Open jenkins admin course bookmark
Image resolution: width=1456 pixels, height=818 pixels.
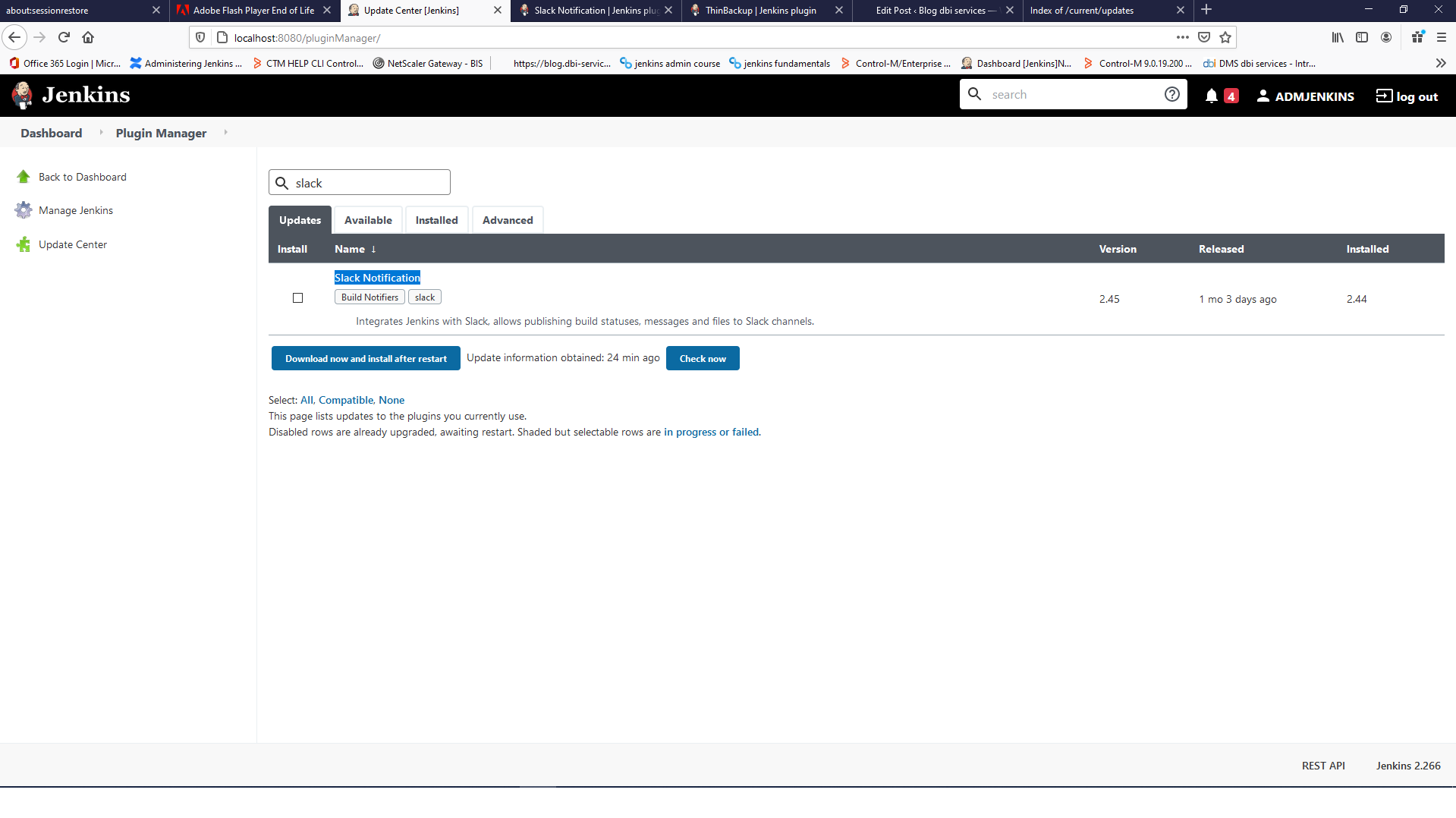[x=670, y=64]
